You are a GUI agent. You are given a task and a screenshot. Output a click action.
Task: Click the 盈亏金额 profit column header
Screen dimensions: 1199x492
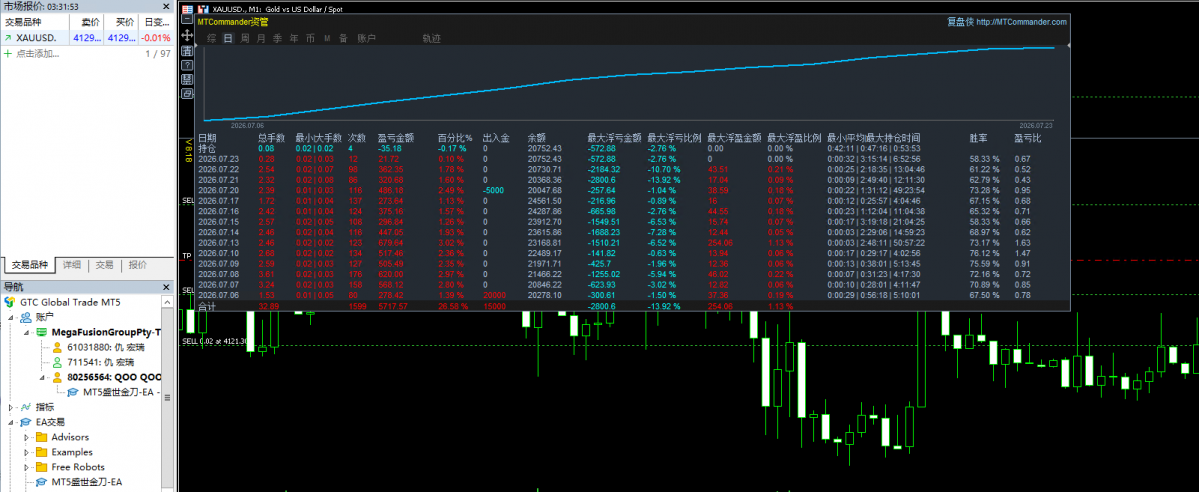(x=396, y=138)
